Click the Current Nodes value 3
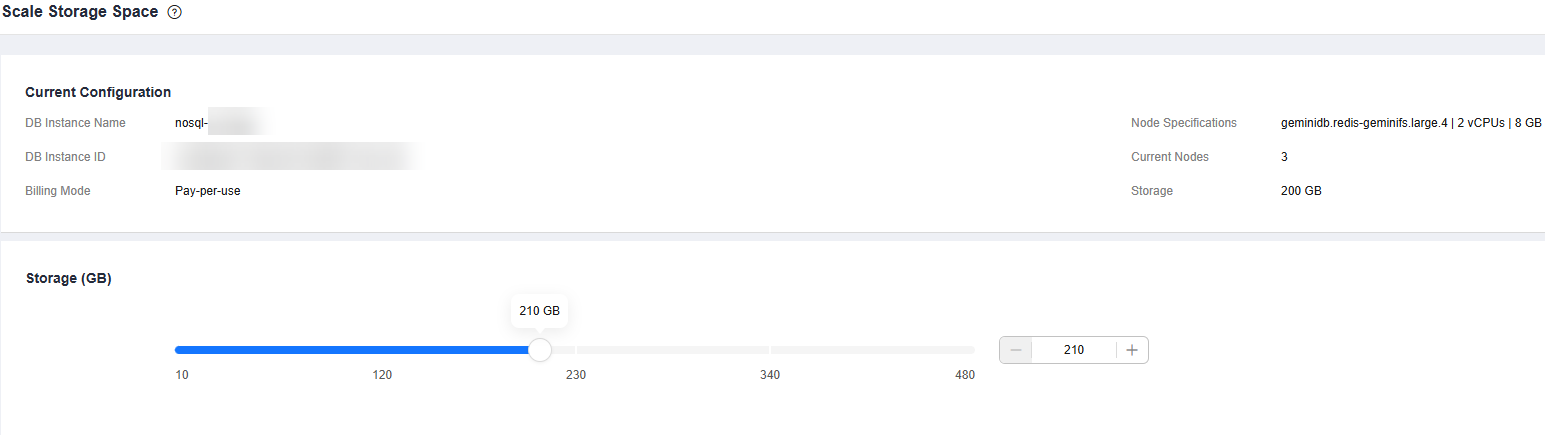The image size is (1545, 435). (x=1284, y=157)
